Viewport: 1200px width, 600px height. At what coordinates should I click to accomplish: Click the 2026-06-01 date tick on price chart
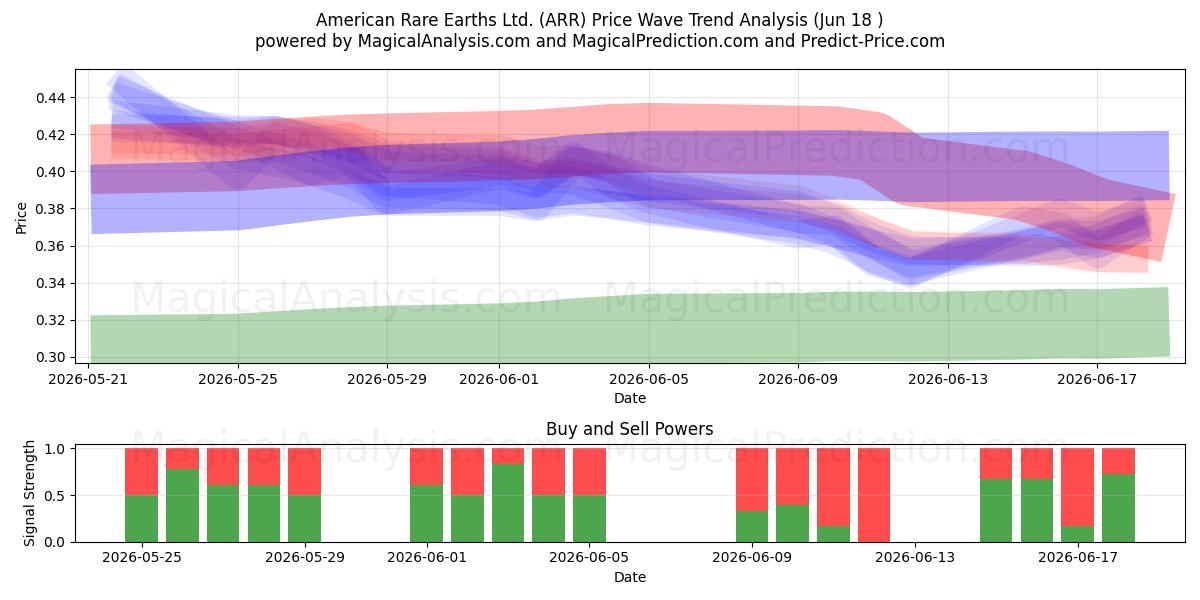coord(500,379)
